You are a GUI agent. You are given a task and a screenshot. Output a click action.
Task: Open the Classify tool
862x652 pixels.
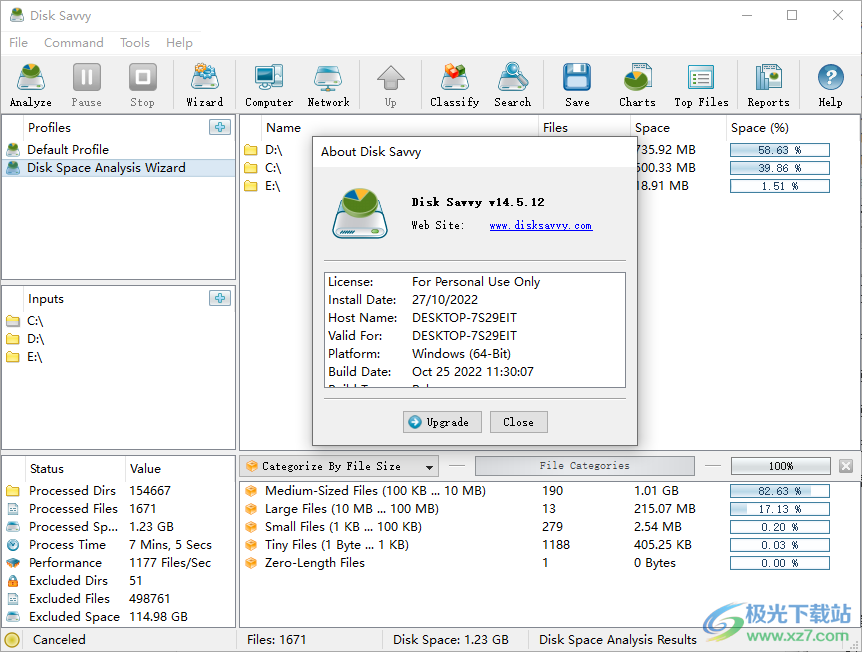(x=455, y=85)
